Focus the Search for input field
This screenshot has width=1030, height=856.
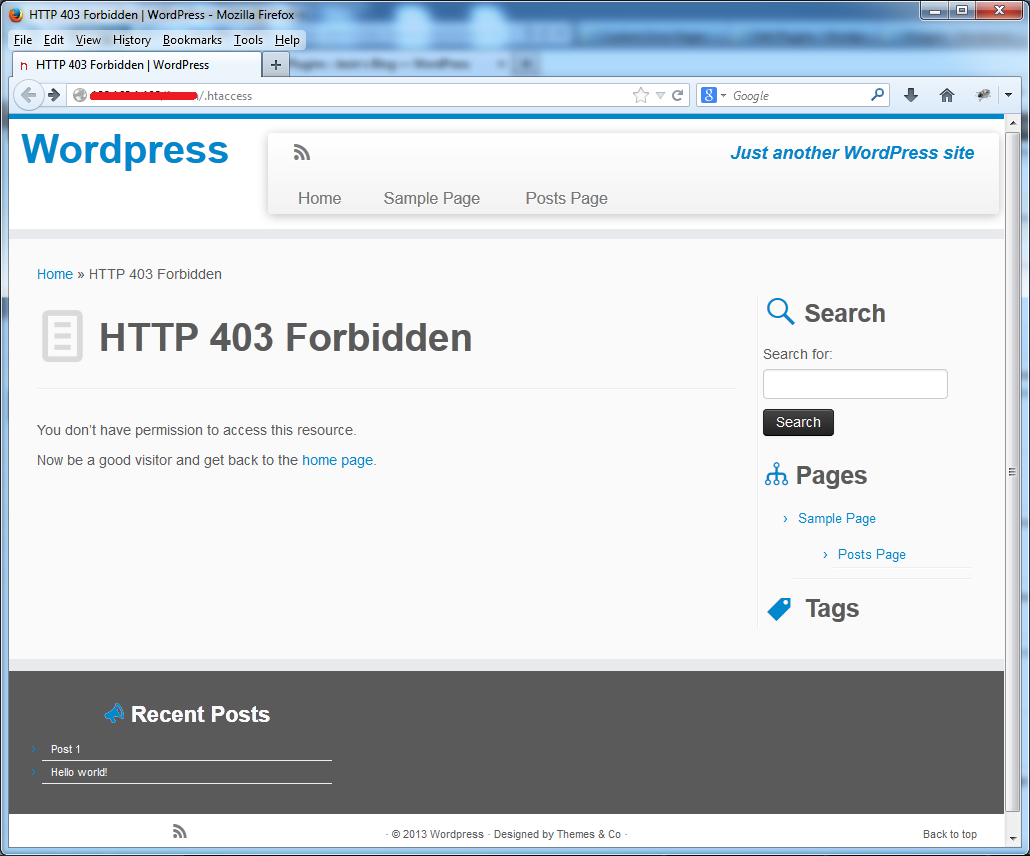click(855, 384)
